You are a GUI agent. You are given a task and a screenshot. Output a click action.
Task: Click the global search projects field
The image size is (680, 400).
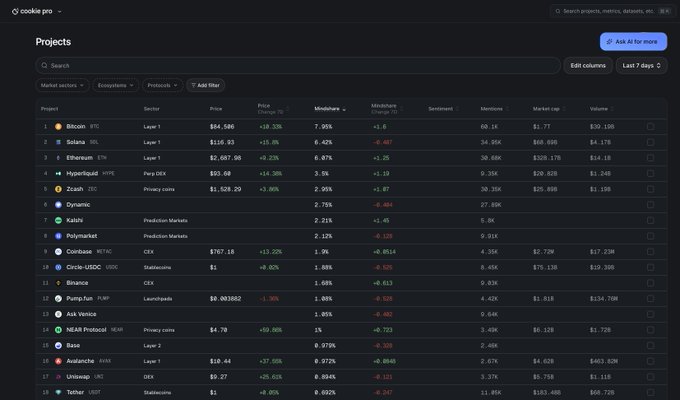[x=611, y=11]
